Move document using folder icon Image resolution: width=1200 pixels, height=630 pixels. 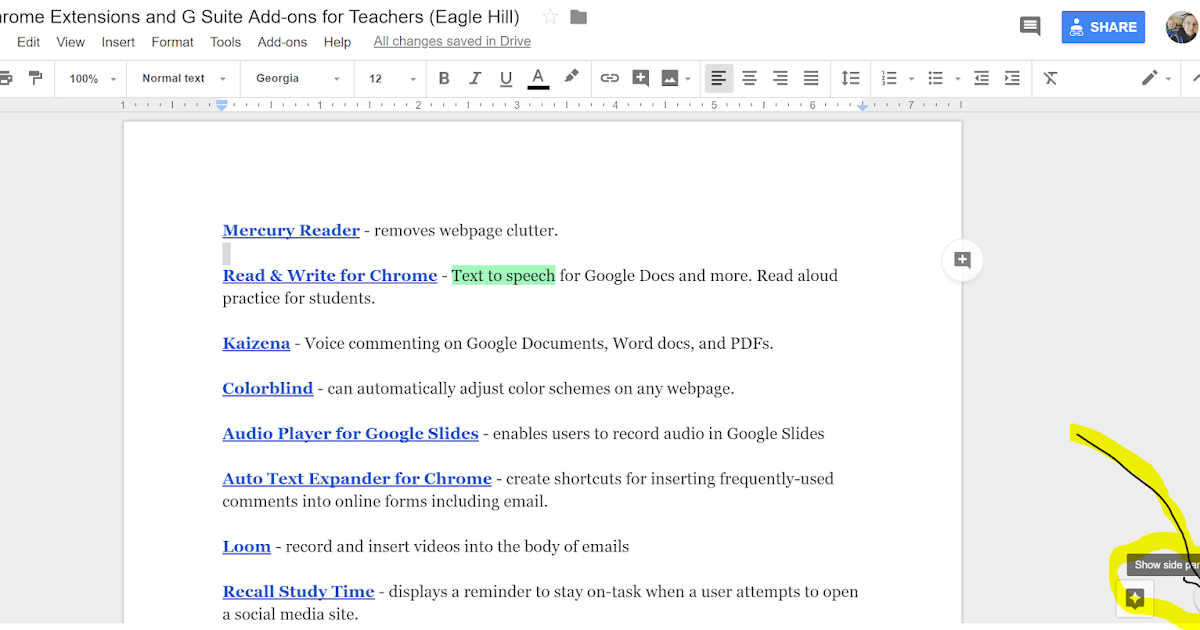578,17
